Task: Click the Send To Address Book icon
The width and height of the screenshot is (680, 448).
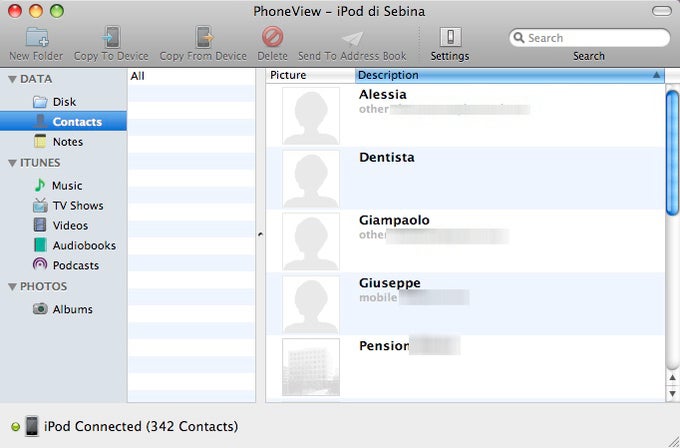Action: click(x=352, y=39)
